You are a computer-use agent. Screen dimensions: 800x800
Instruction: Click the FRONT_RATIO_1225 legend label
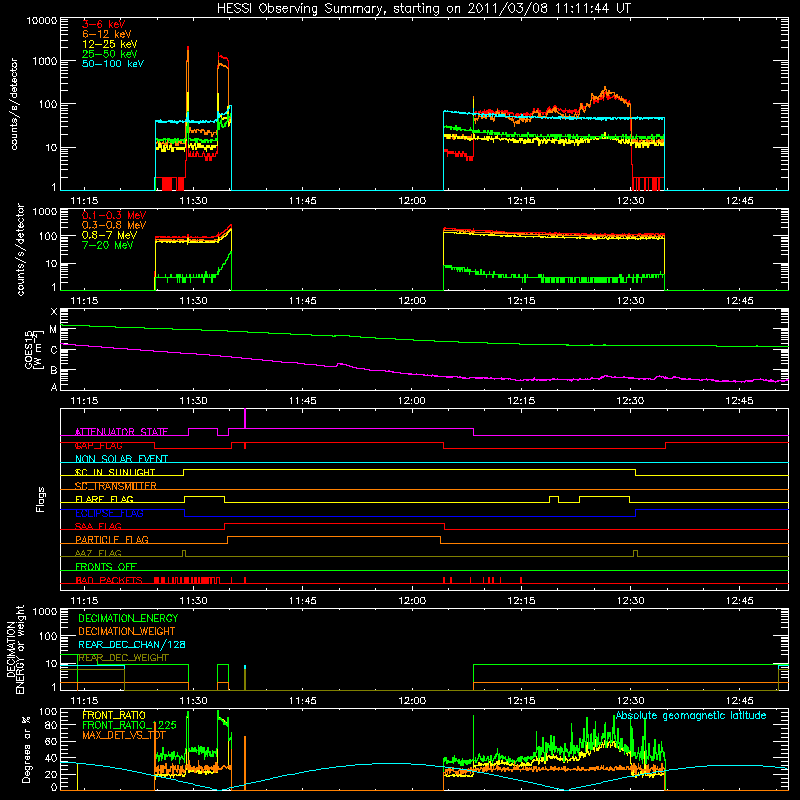click(x=129, y=725)
